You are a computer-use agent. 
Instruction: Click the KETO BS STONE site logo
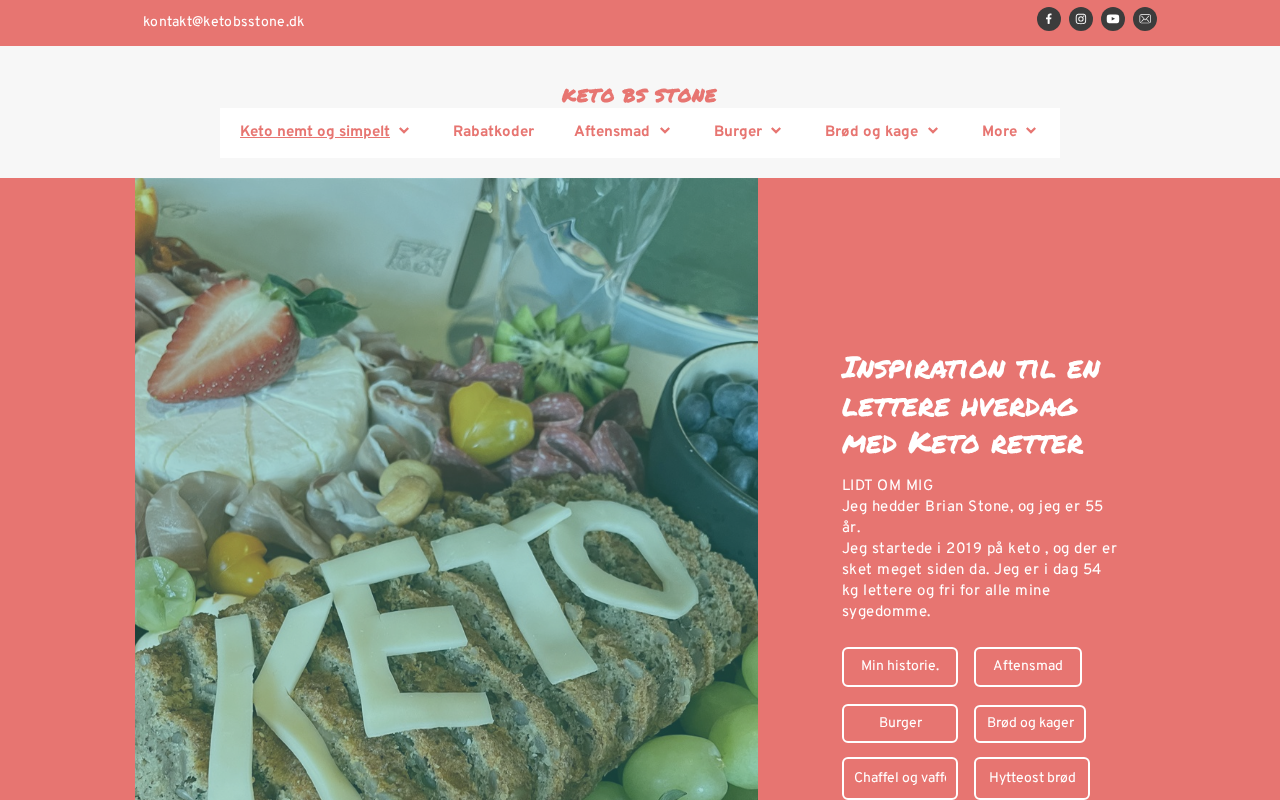[639, 95]
